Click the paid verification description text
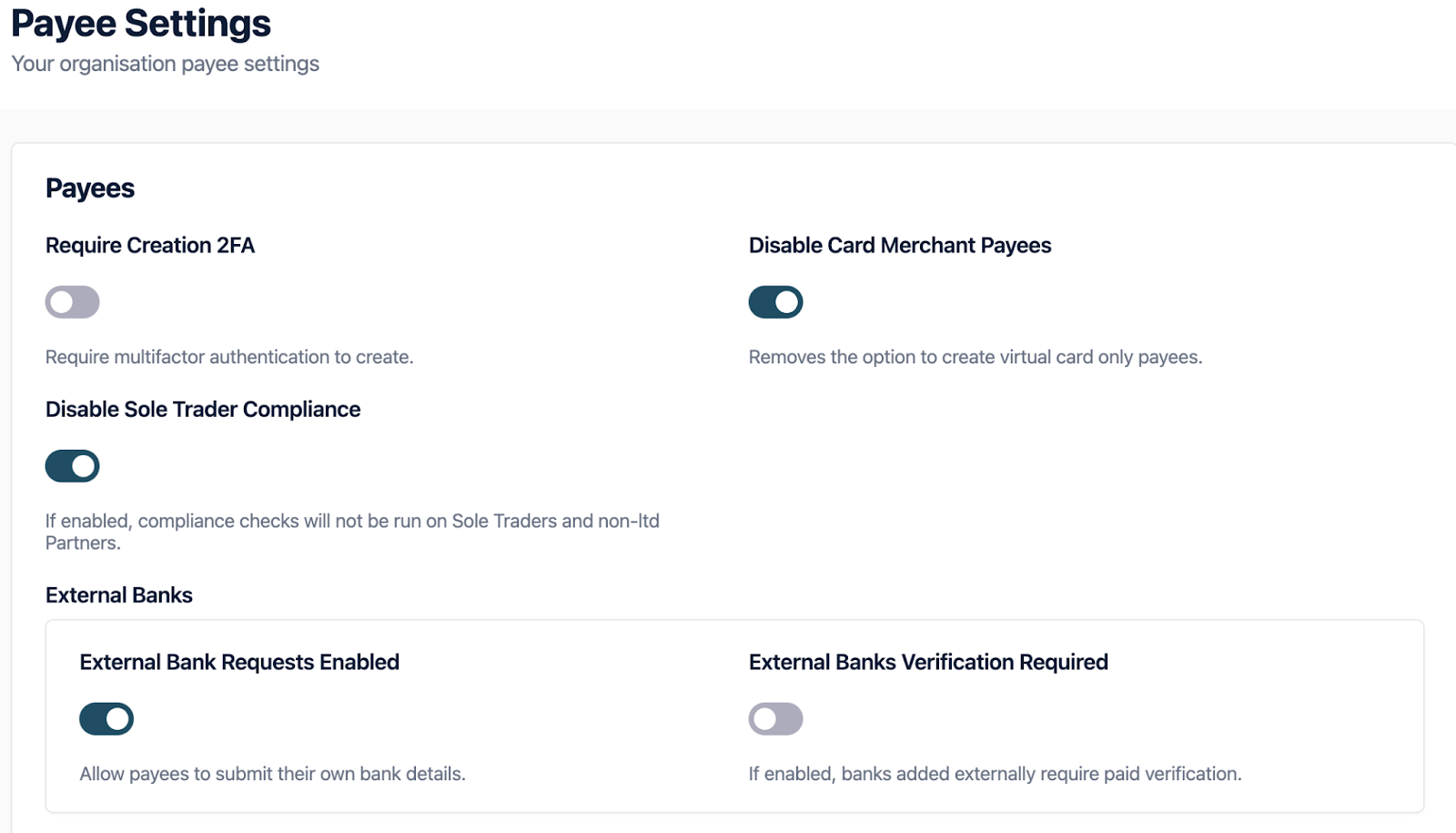Viewport: 1456px width, 833px height. (x=995, y=775)
